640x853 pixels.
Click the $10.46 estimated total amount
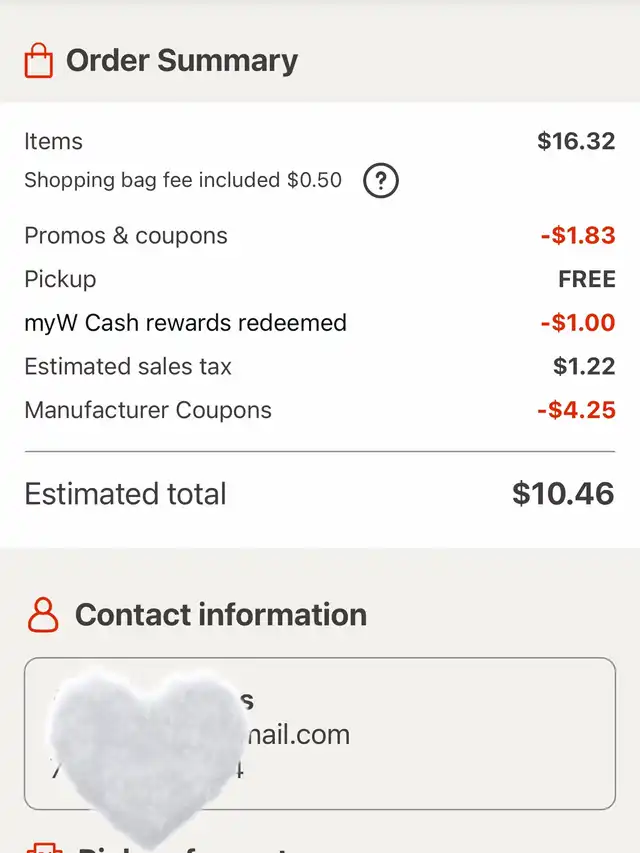563,493
